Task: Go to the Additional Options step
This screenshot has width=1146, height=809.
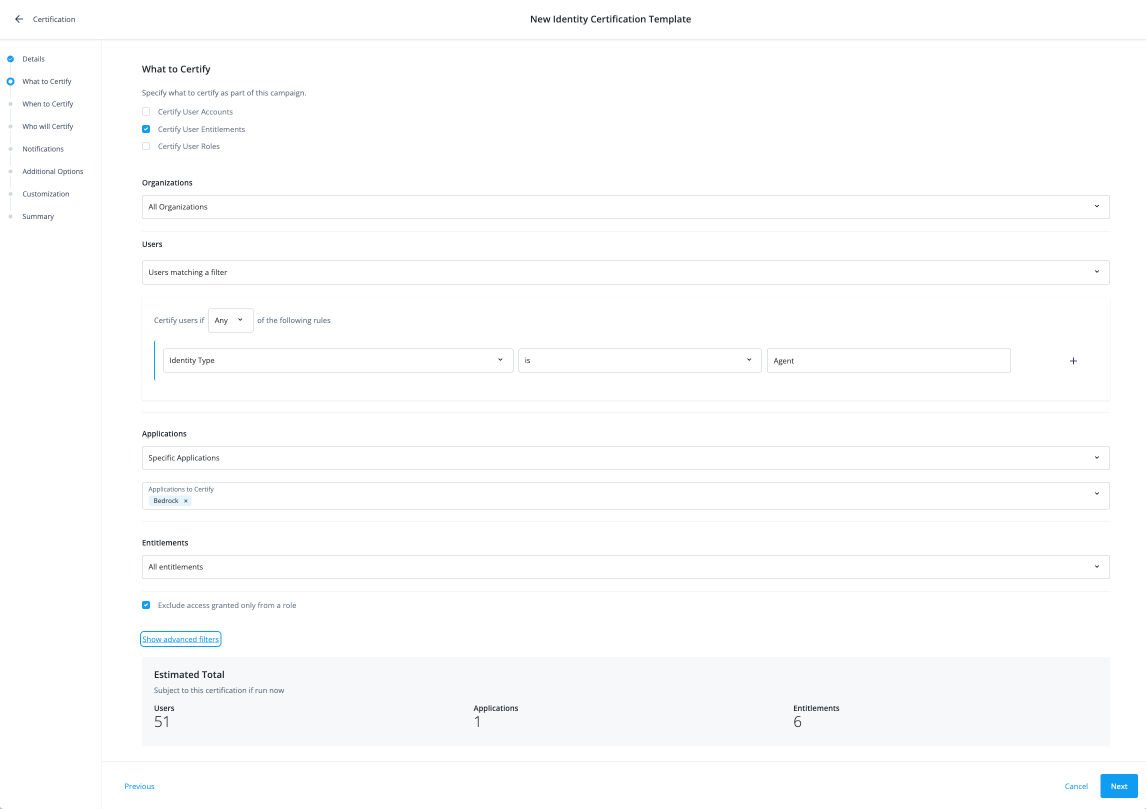Action: [x=53, y=172]
